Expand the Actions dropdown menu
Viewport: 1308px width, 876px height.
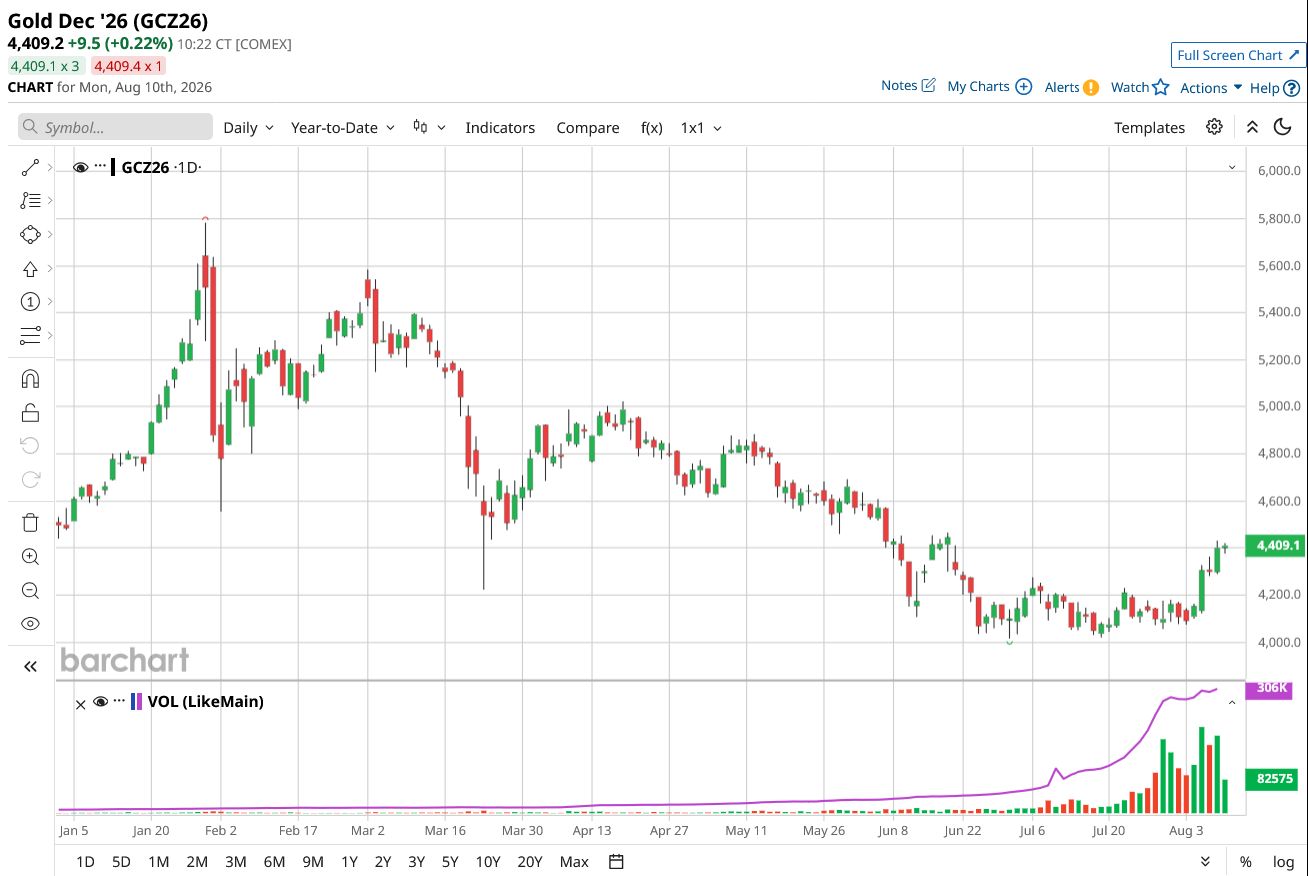1211,88
